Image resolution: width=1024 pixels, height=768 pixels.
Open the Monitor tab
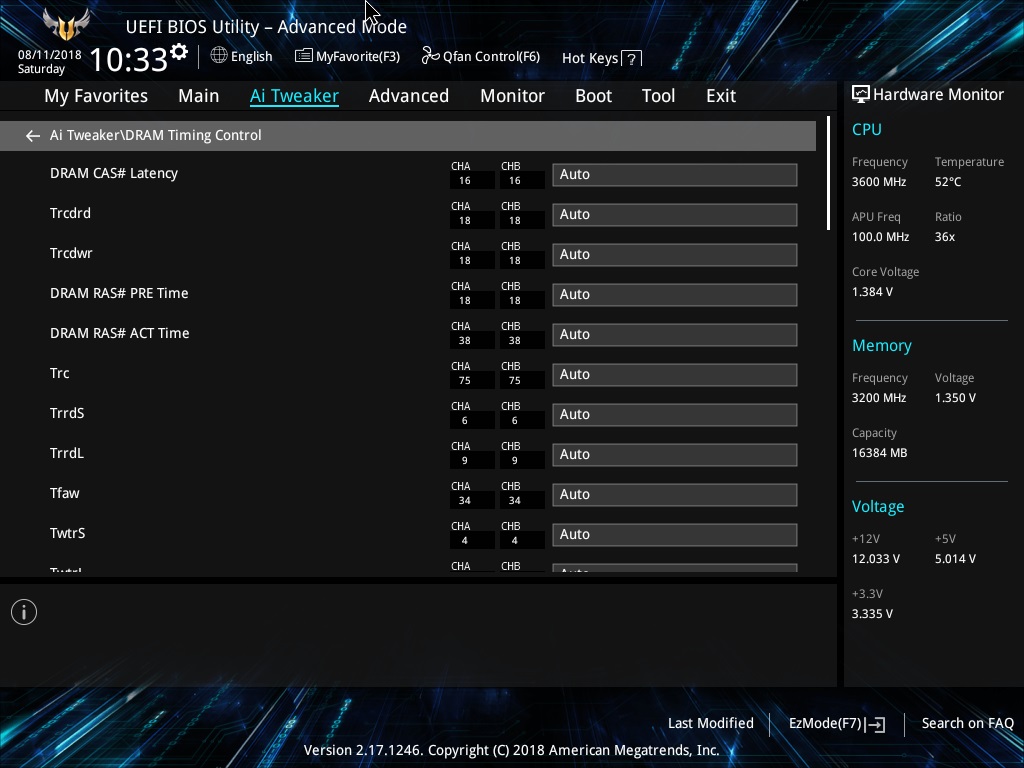(512, 96)
